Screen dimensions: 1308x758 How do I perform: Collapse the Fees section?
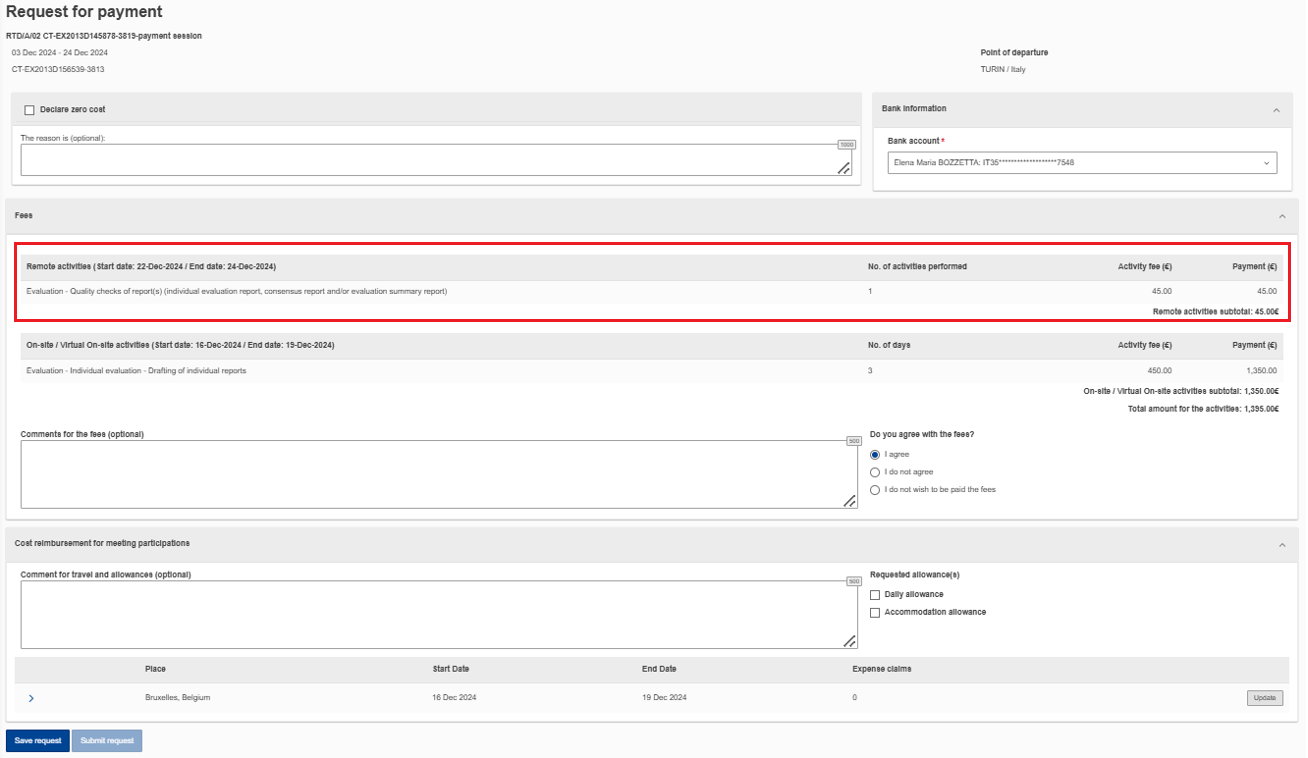point(1282,216)
